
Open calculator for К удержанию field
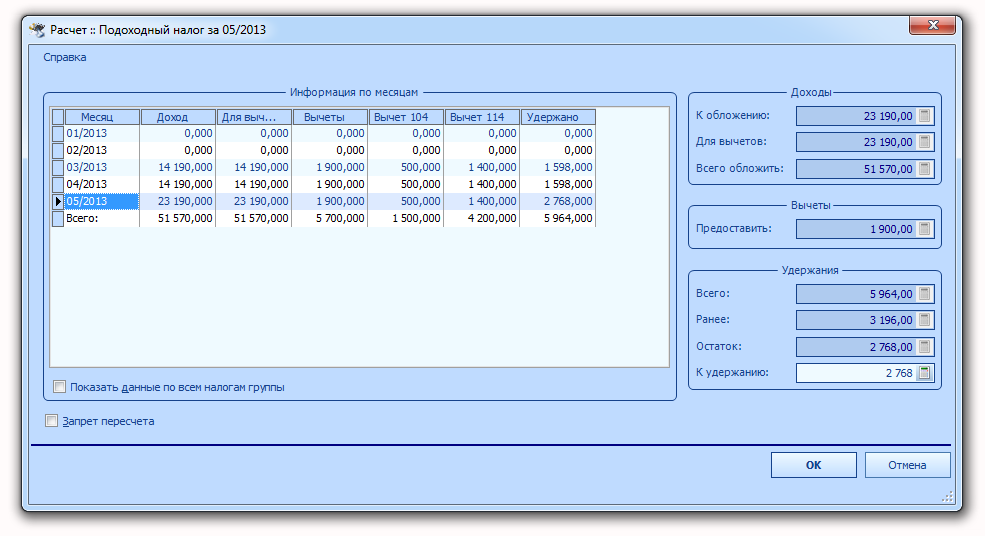(924, 373)
